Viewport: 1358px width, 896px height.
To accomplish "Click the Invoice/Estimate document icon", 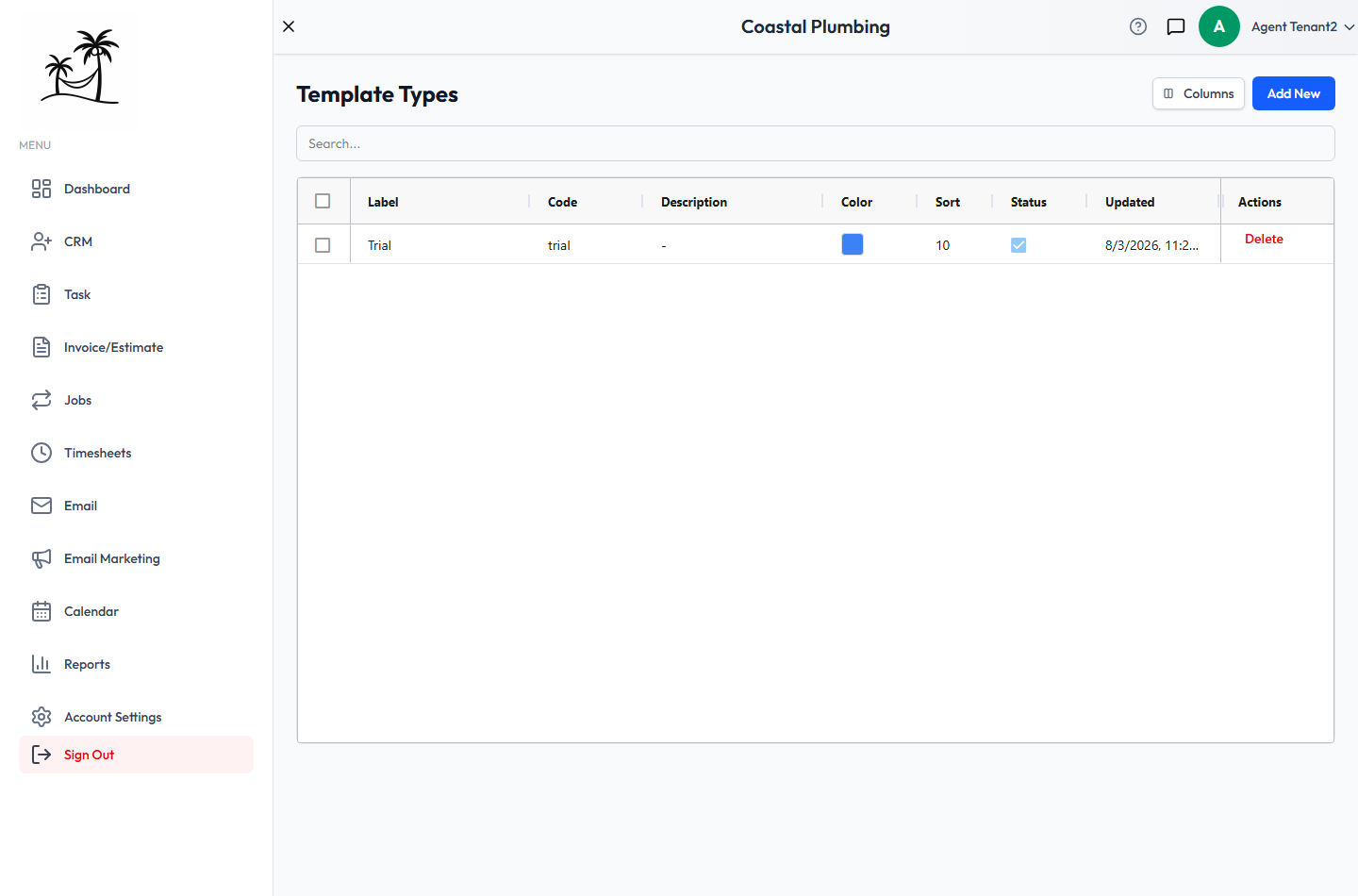I will (41, 347).
